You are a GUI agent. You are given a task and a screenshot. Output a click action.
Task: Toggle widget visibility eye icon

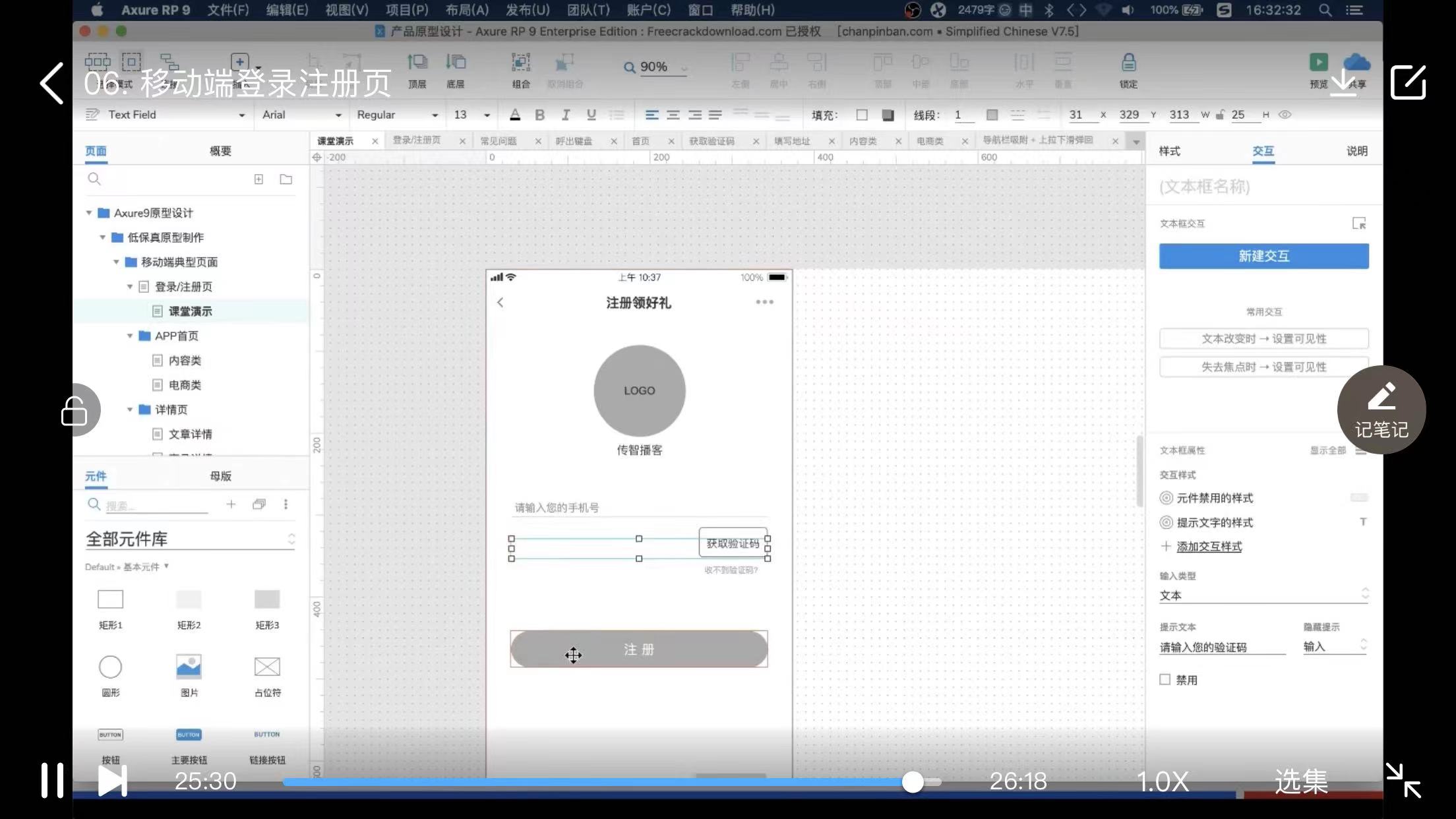click(x=1285, y=115)
